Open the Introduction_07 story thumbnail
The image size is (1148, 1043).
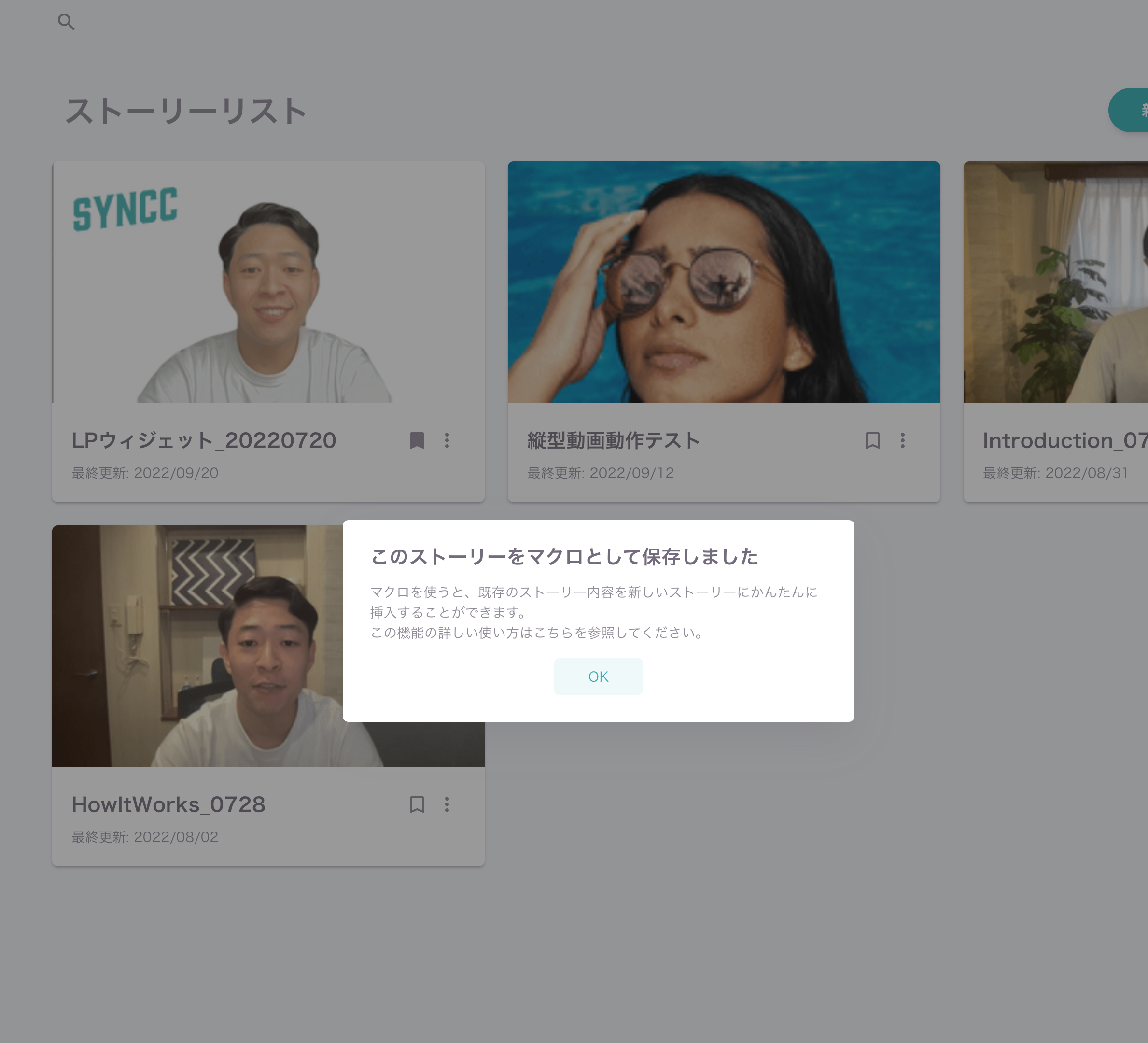coord(1055,282)
